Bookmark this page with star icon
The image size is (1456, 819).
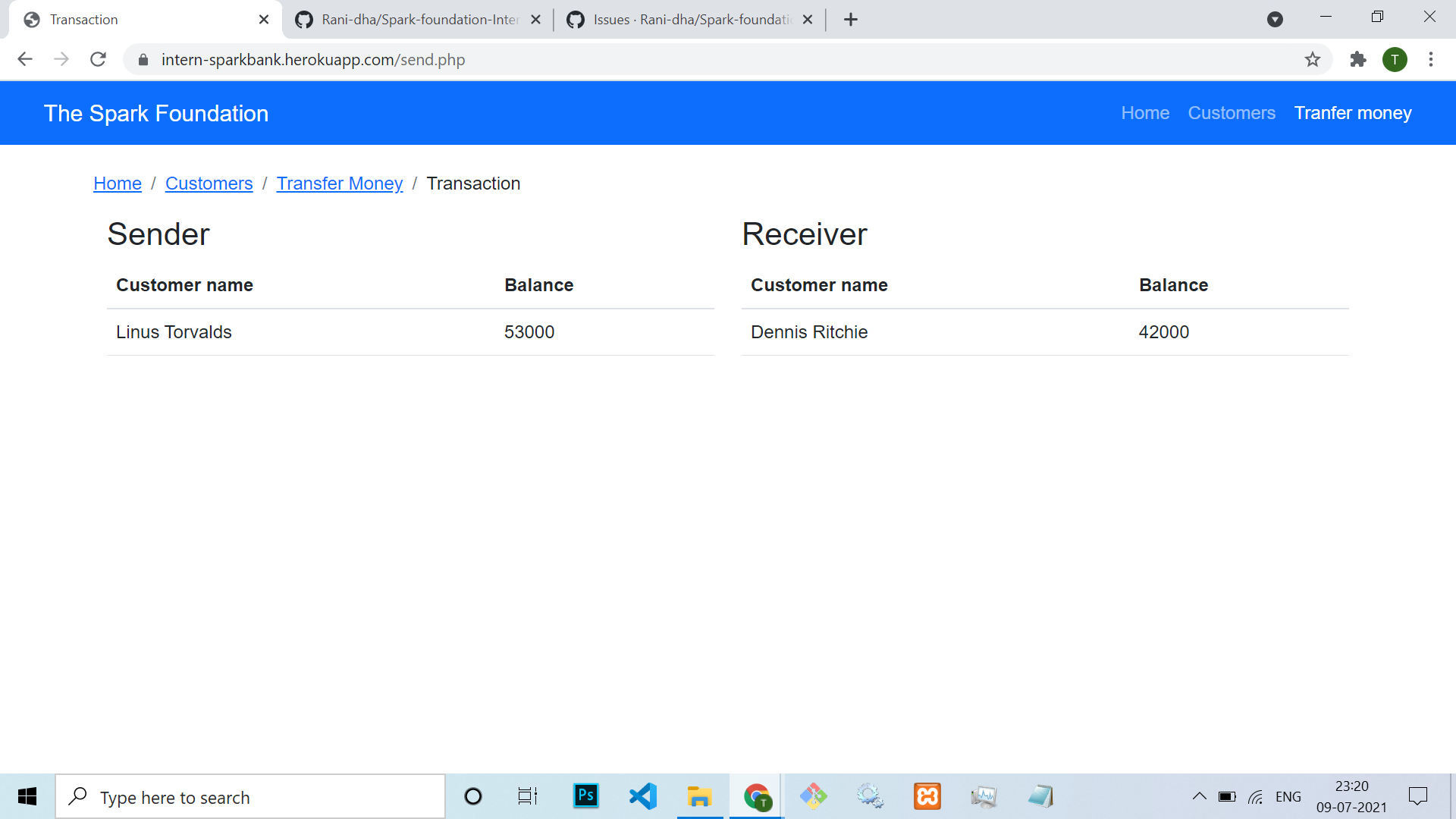[x=1313, y=59]
